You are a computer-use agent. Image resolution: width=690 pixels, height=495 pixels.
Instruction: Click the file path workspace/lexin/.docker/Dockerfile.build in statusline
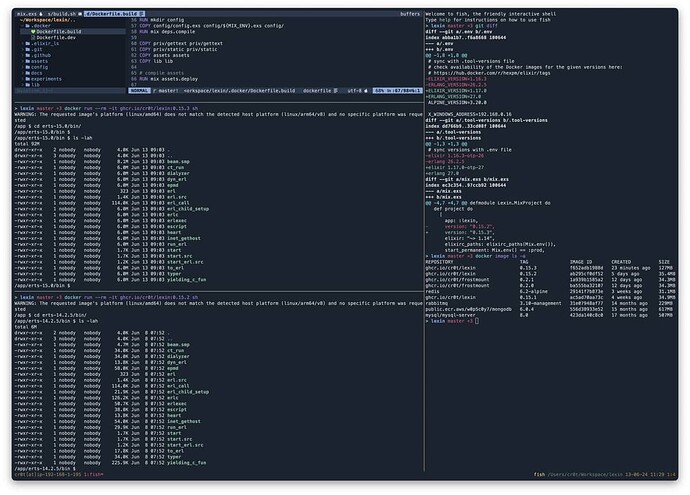[x=239, y=91]
